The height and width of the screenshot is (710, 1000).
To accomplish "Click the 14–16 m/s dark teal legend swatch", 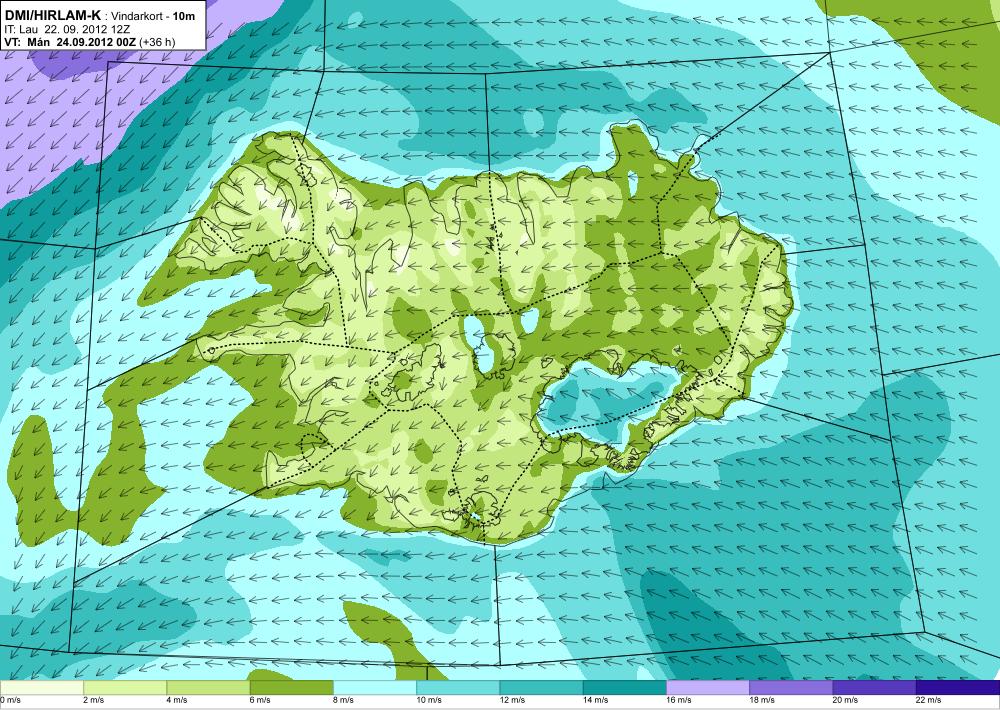I will click(x=624, y=688).
